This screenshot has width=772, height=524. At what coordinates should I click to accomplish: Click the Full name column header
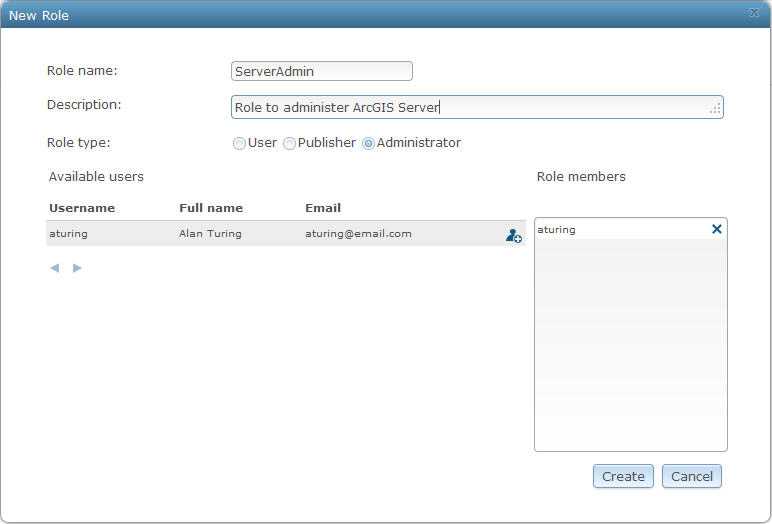click(211, 208)
